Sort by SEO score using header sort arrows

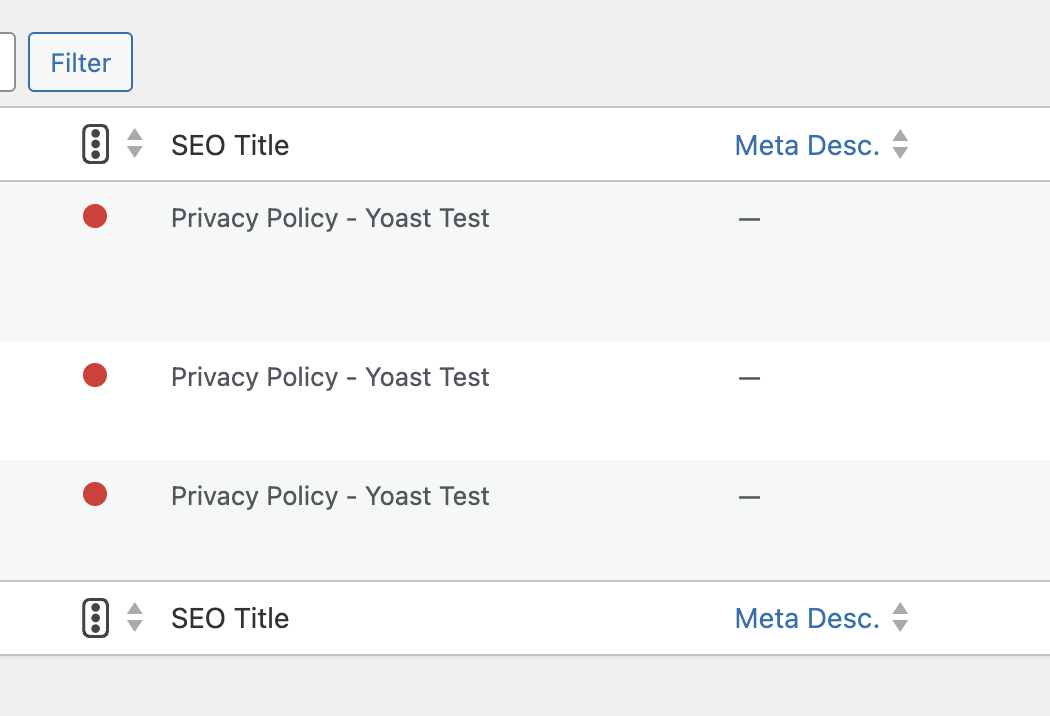[135, 144]
